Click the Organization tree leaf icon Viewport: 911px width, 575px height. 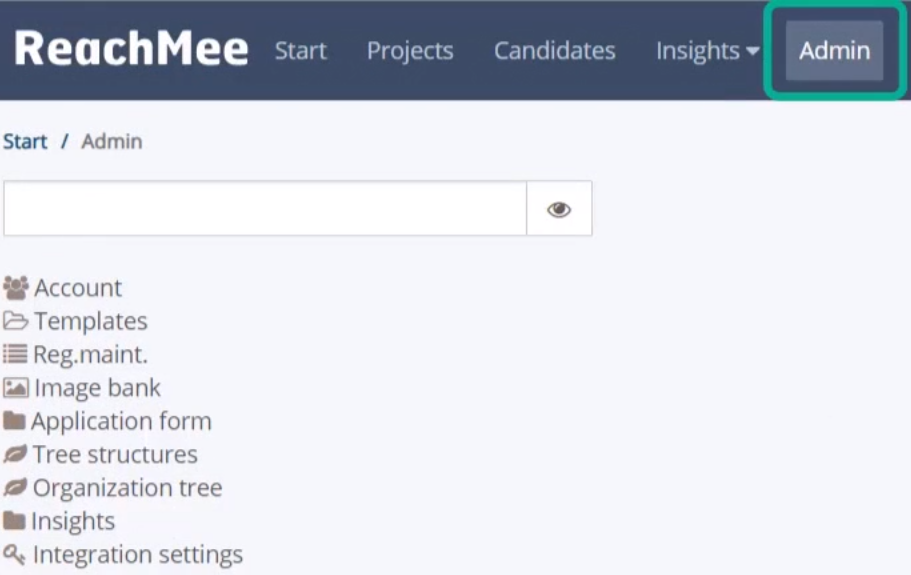click(15, 487)
